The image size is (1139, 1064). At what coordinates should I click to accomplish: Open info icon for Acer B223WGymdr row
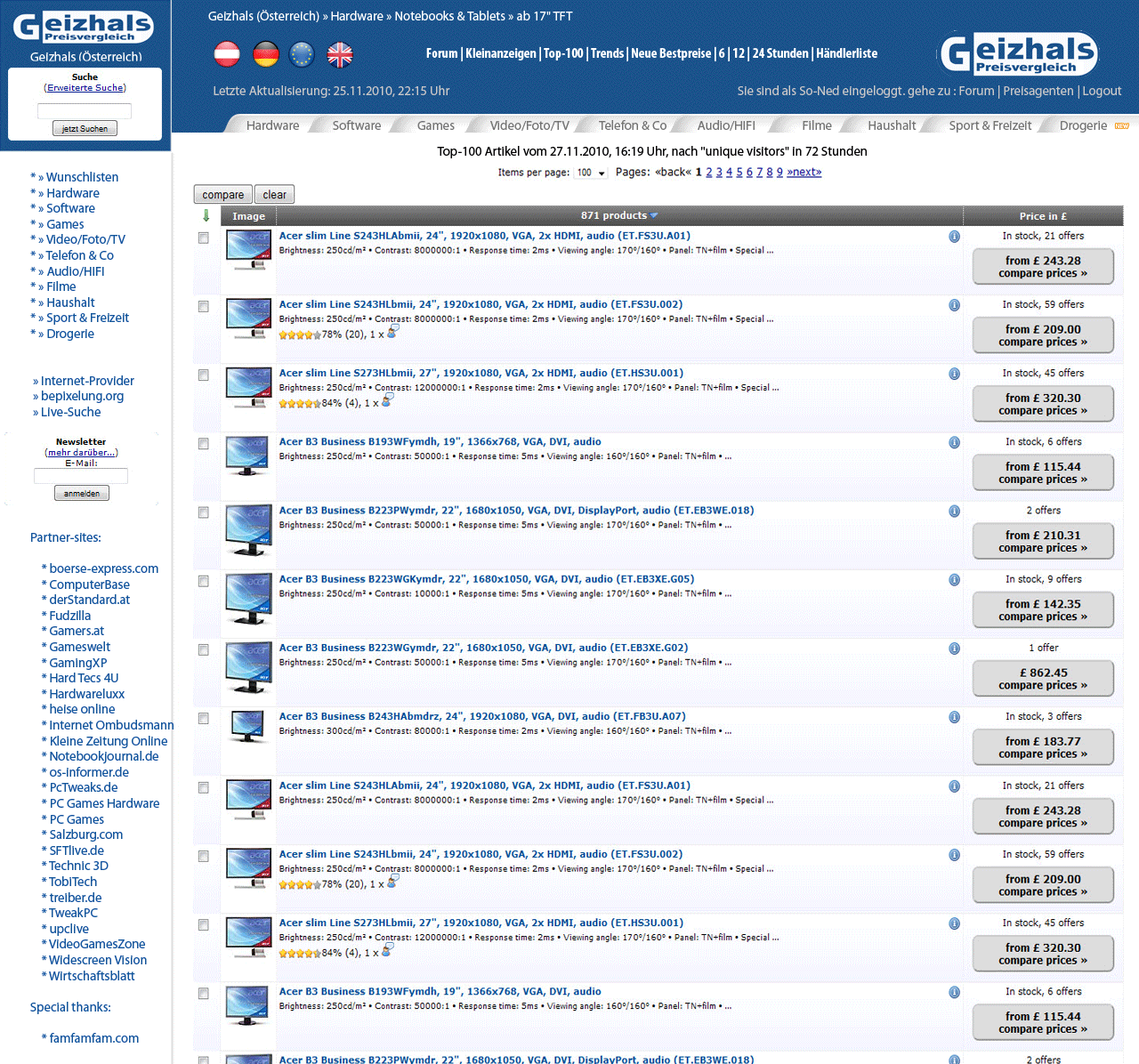point(954,649)
